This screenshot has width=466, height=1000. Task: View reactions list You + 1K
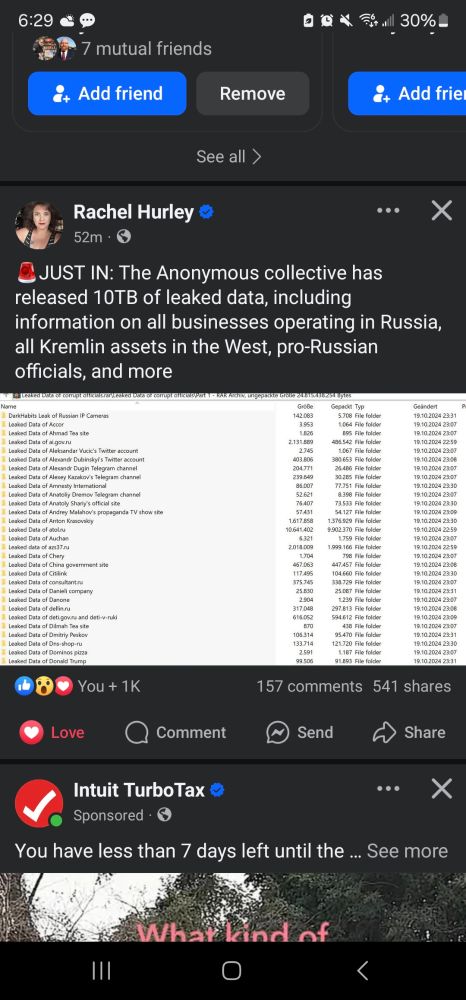77,686
